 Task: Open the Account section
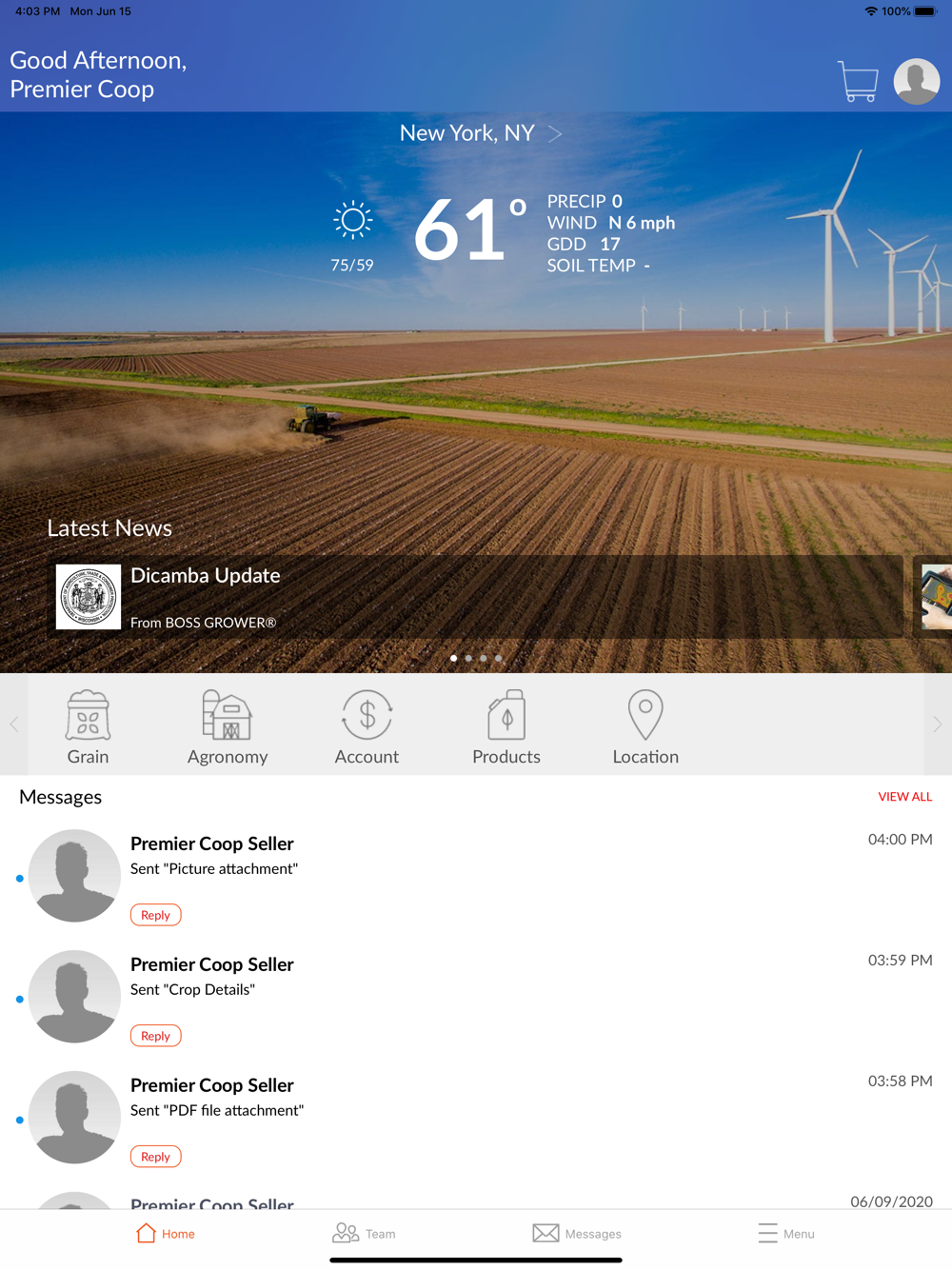click(x=367, y=727)
